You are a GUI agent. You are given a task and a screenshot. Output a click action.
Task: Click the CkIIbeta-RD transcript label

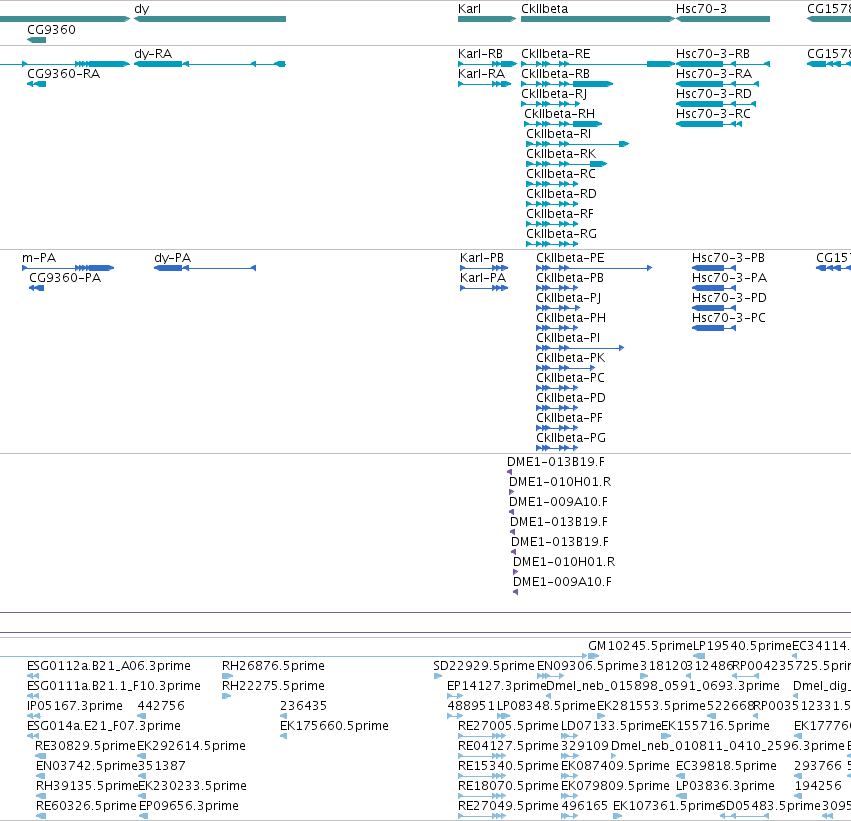point(561,194)
